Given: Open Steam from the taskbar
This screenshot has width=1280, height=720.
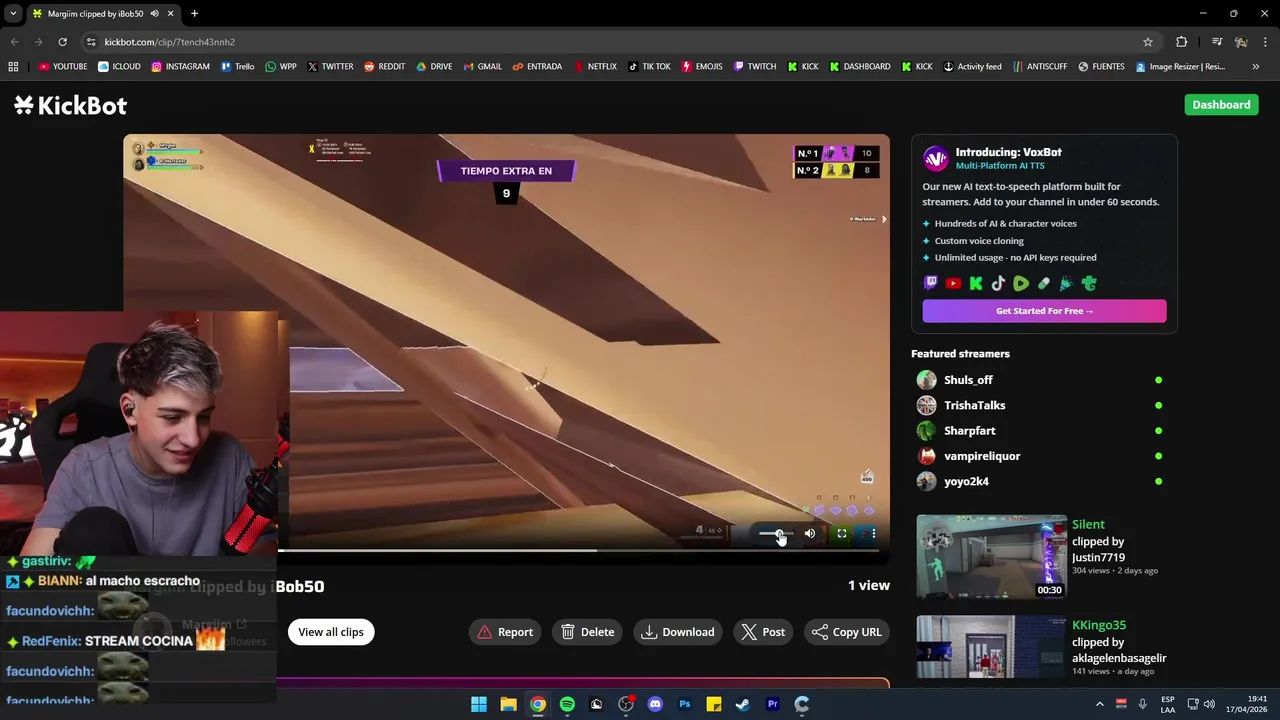Looking at the screenshot, I should [743, 705].
